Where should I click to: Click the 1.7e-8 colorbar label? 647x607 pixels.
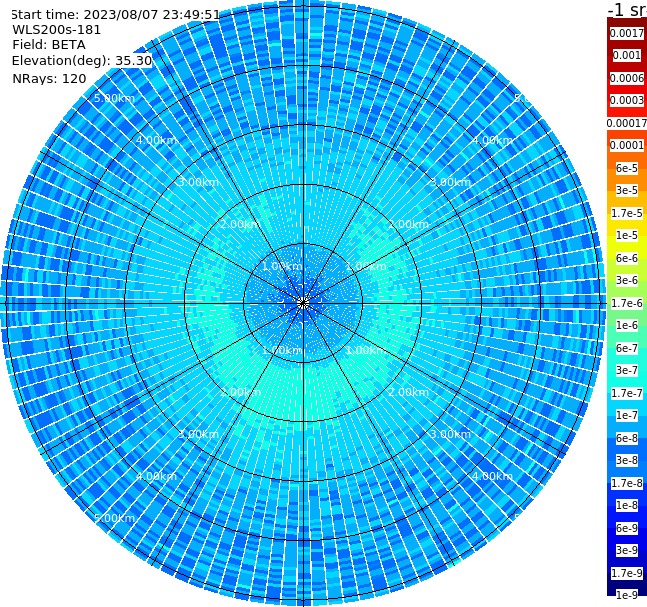point(627,483)
